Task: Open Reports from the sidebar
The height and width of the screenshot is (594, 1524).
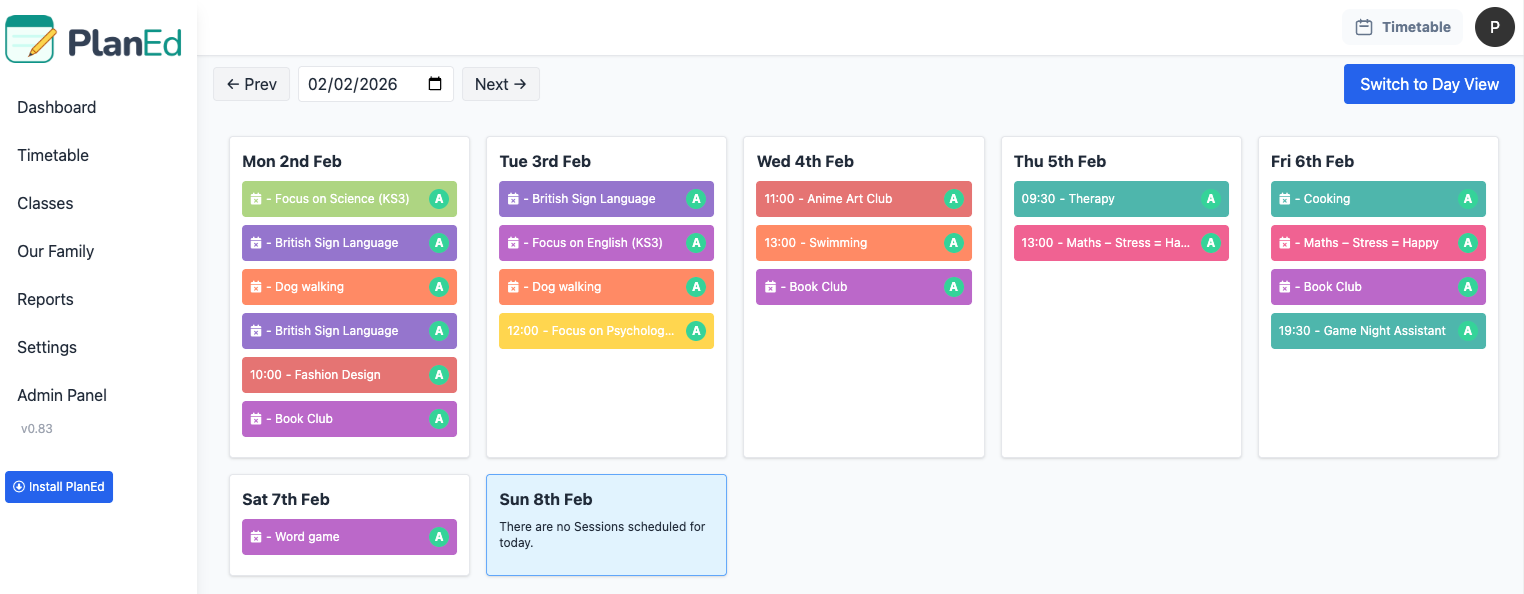Action: tap(45, 299)
